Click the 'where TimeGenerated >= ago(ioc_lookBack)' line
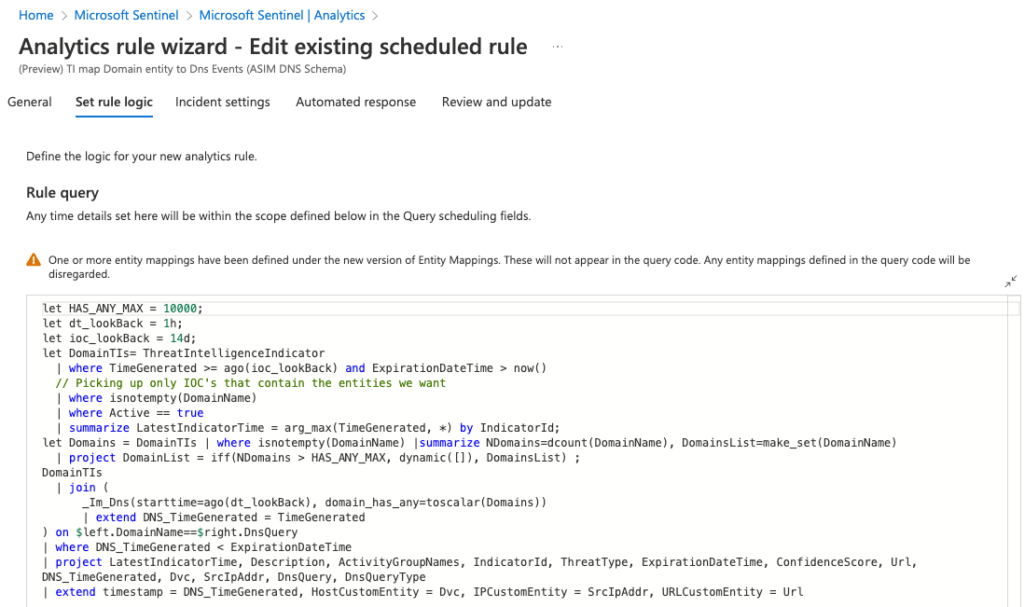 coord(302,369)
